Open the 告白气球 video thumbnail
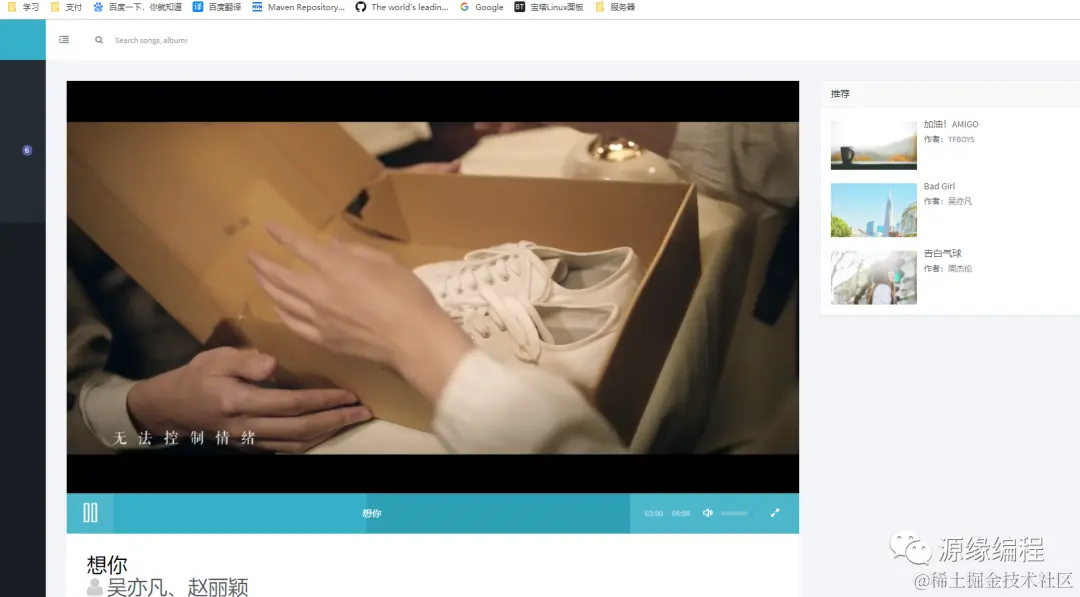Viewport: 1080px width, 597px height. tap(873, 277)
